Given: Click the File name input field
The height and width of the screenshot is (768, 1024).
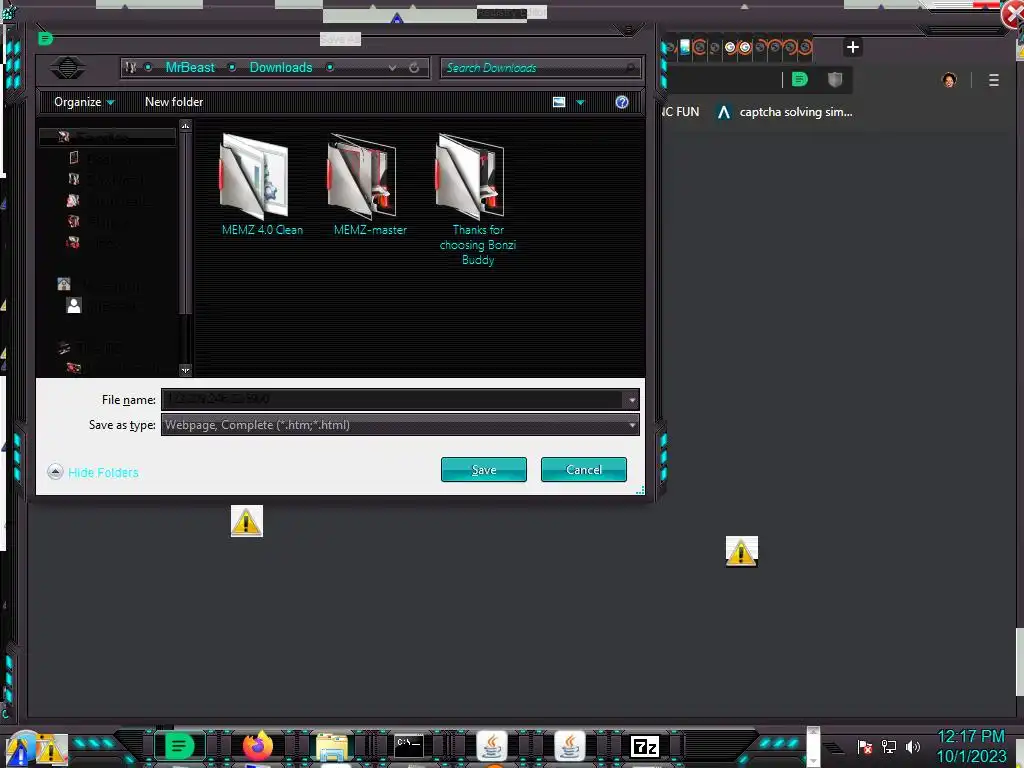Looking at the screenshot, I should (392, 400).
